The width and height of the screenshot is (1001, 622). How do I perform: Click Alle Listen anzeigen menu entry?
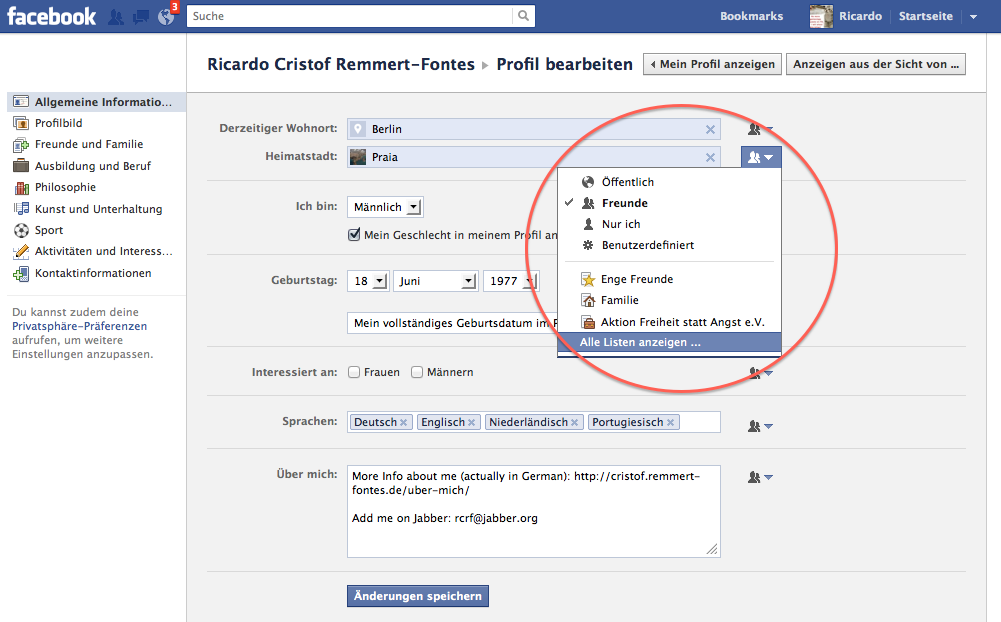coord(669,342)
